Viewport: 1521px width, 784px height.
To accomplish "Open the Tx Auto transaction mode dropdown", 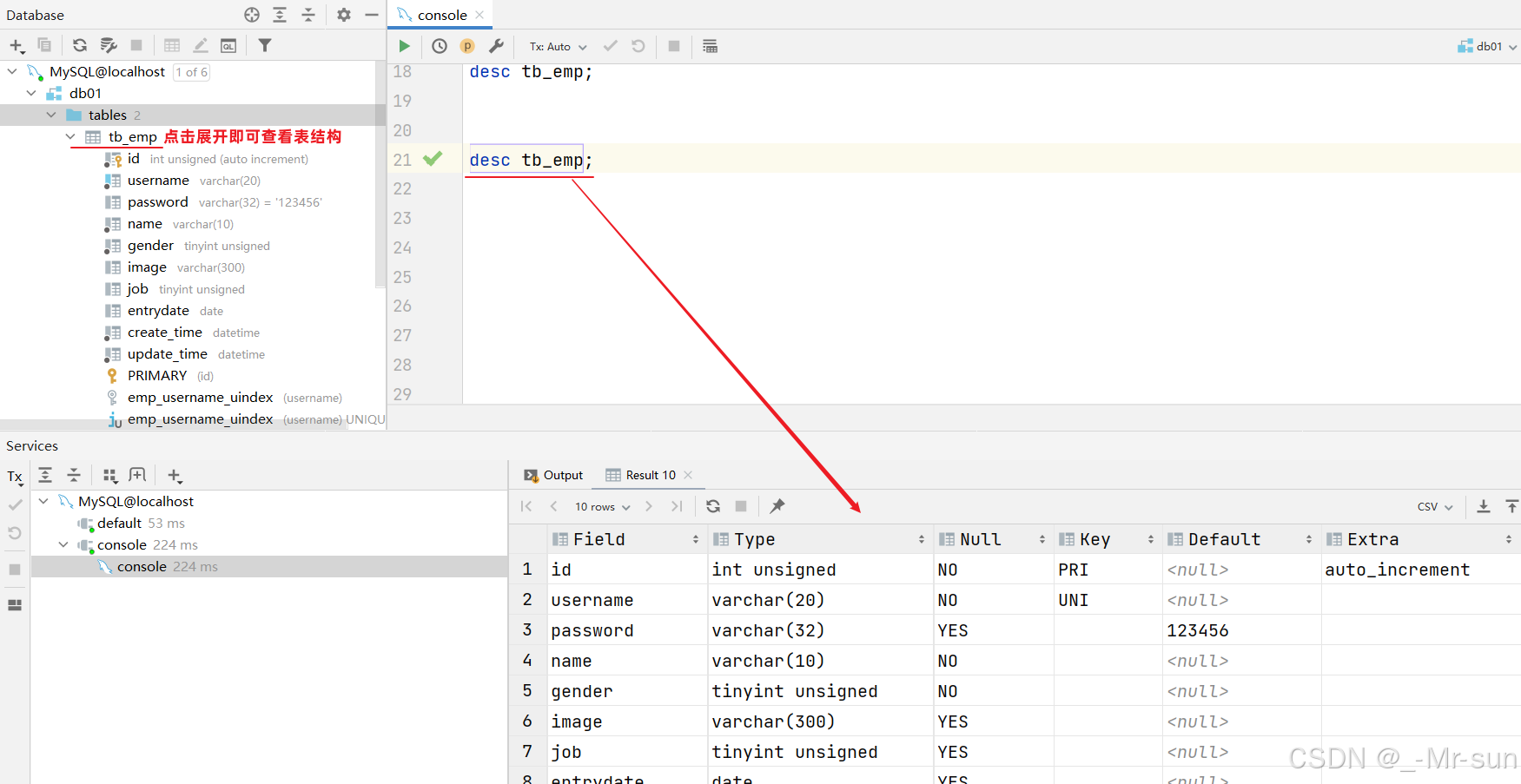I will [559, 47].
